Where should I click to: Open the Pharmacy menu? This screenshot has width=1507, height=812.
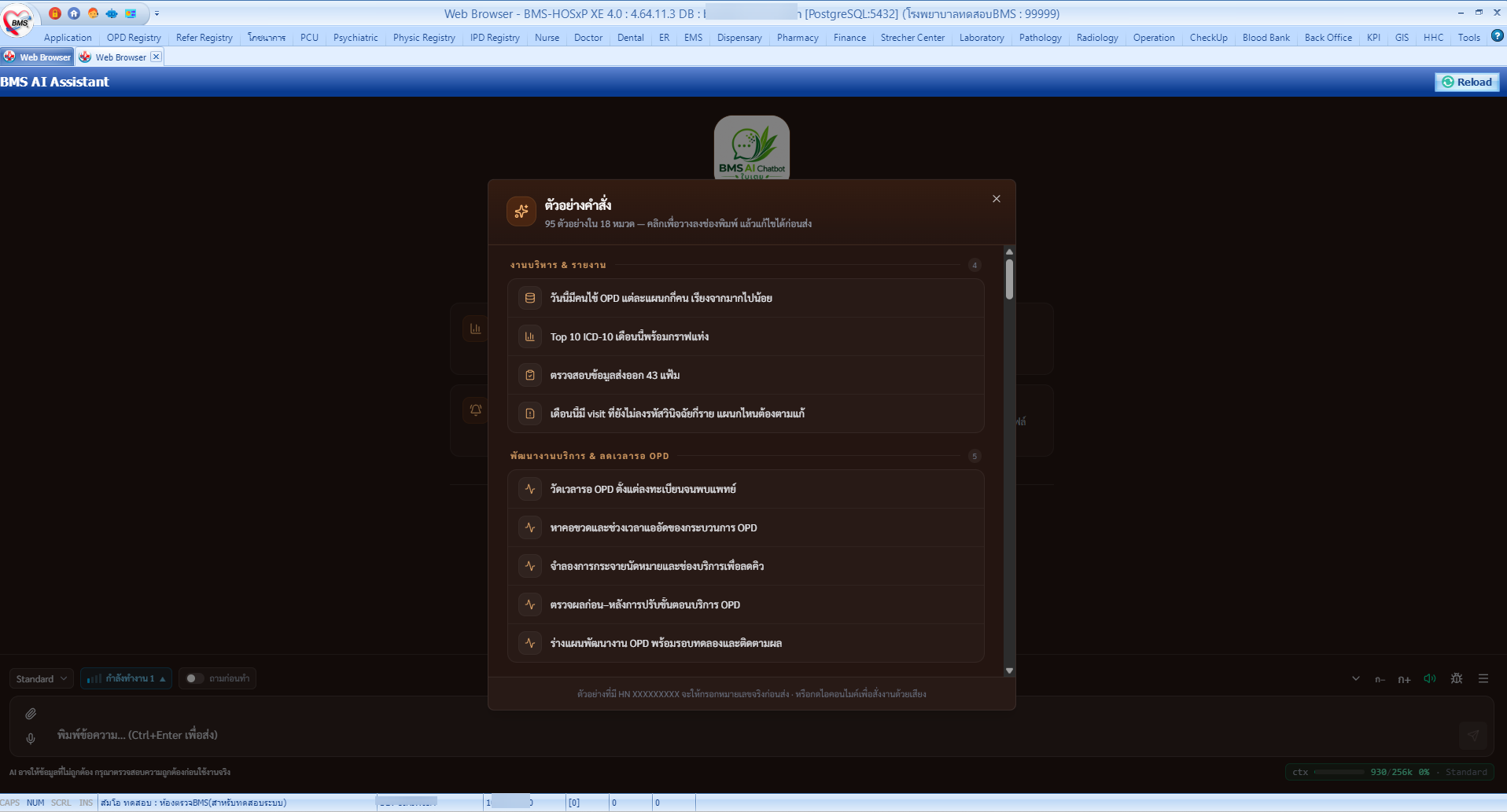pos(798,38)
